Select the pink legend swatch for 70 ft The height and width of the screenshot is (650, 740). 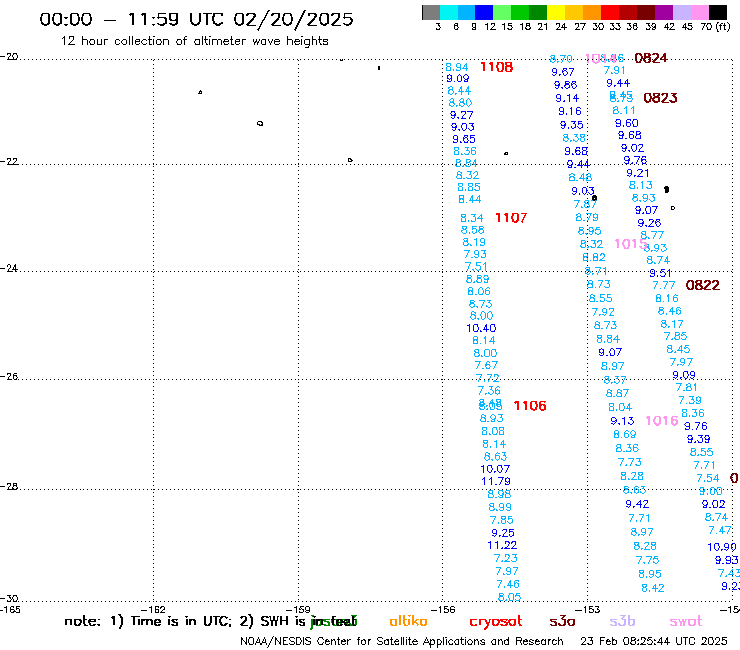click(699, 12)
